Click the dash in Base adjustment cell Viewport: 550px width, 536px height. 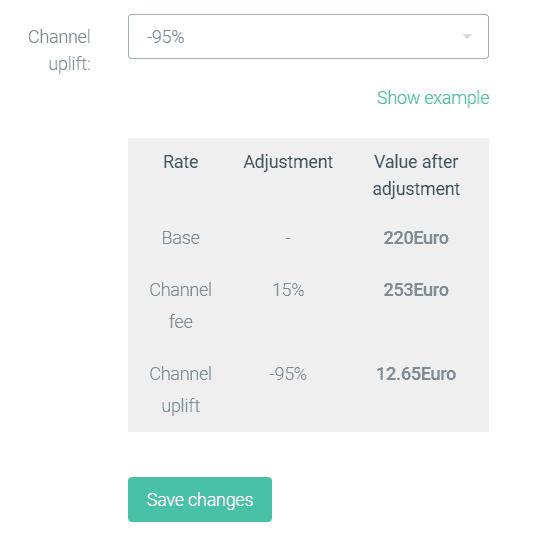[x=288, y=238]
